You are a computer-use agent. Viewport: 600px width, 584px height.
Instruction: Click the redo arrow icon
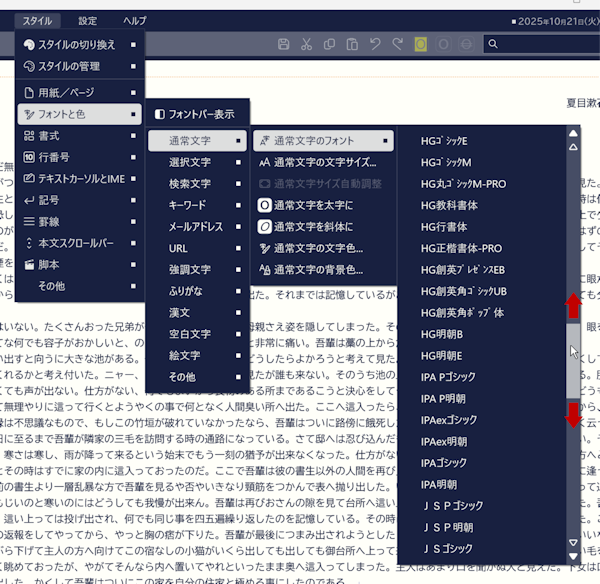click(398, 44)
